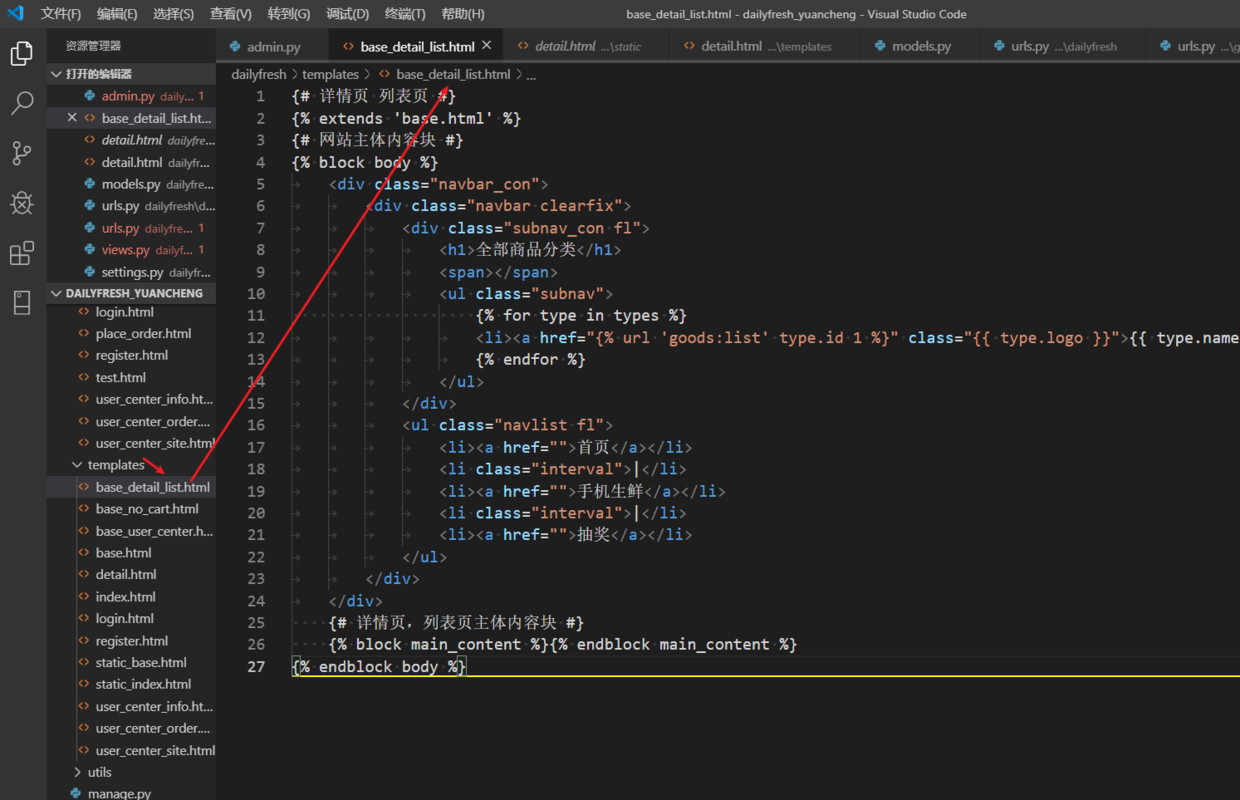Close base_detail_list.html in open editors list

point(72,118)
